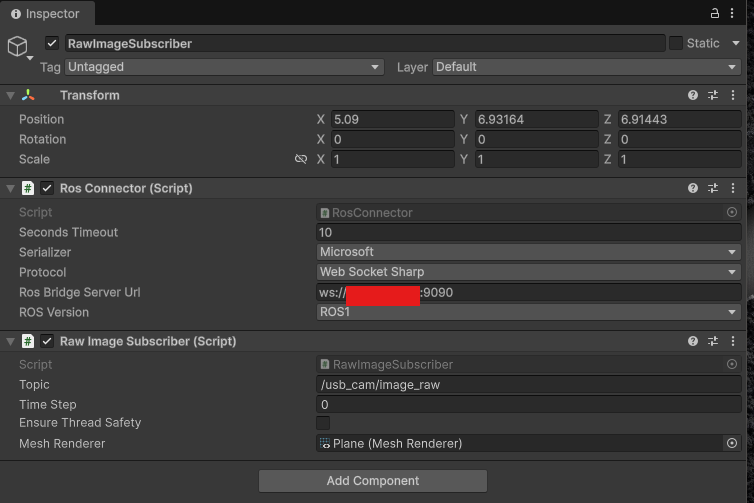Image resolution: width=754 pixels, height=503 pixels.
Task: Click the Add Component button
Action: 372,481
